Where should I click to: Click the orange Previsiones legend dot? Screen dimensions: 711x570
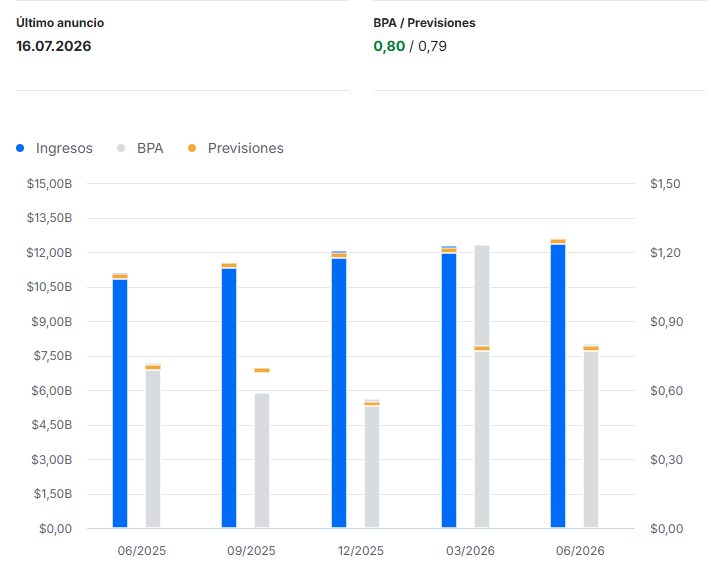[x=192, y=148]
